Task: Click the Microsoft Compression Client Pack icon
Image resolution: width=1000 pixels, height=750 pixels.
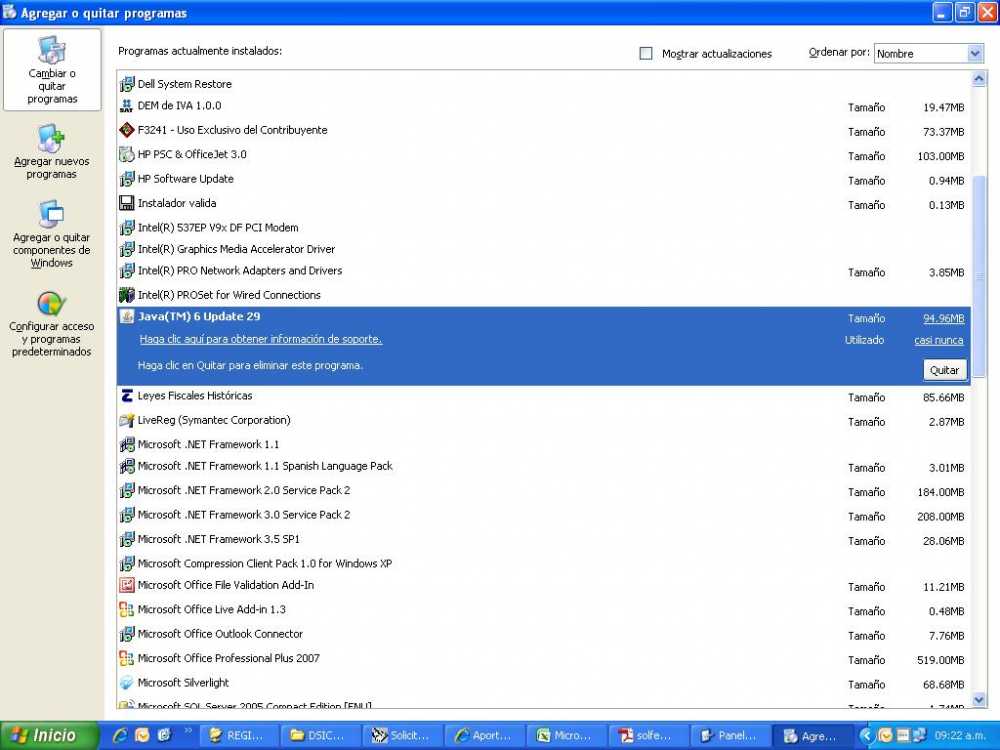Action: pos(127,564)
